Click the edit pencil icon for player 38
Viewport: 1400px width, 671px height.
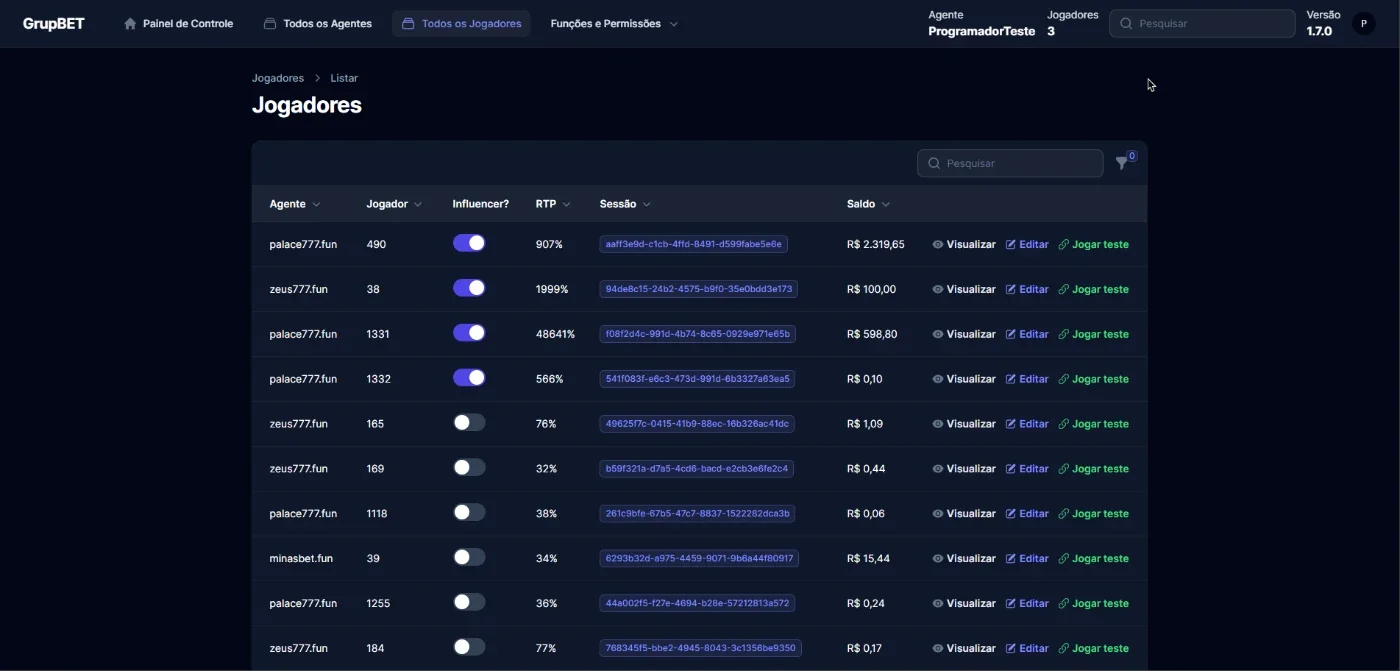[x=1011, y=289]
